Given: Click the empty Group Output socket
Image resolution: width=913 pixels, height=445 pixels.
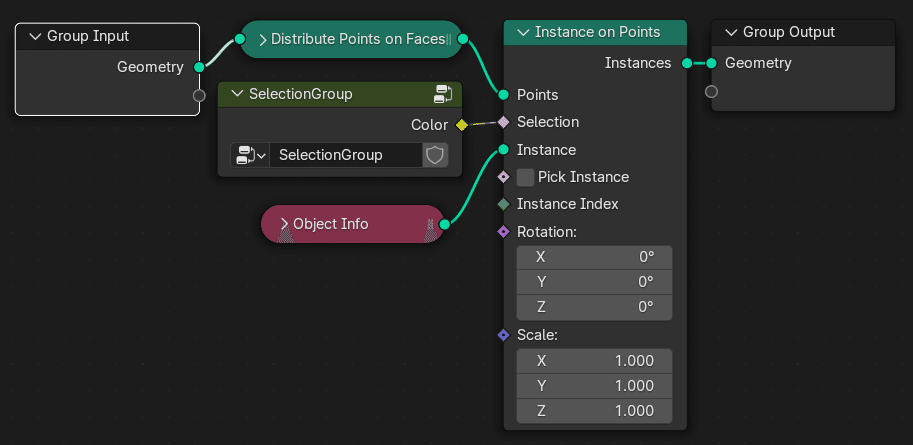Looking at the screenshot, I should [711, 92].
